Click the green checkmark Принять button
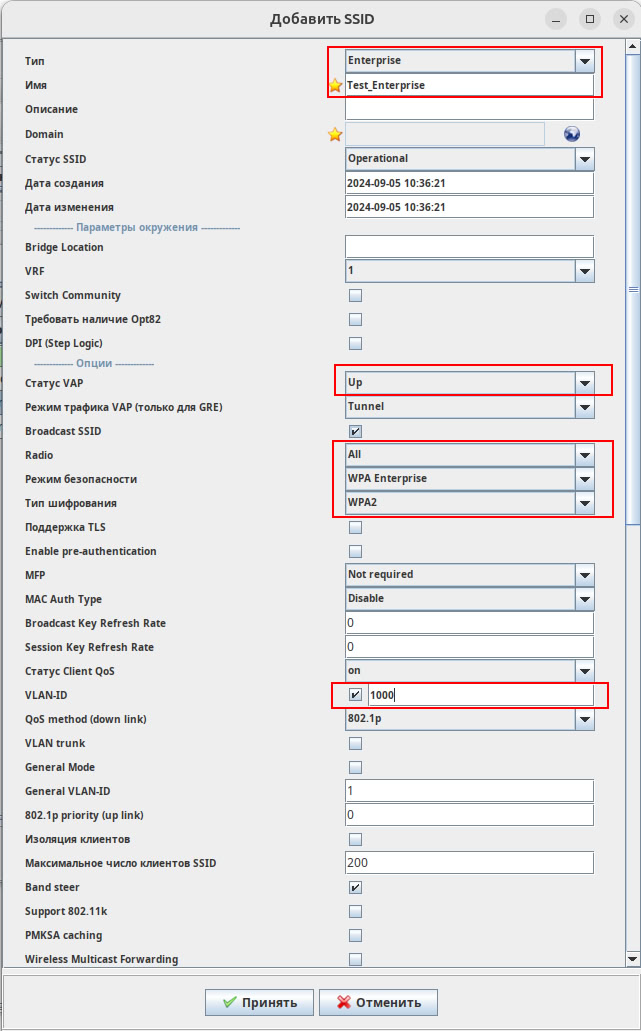 click(x=259, y=1002)
